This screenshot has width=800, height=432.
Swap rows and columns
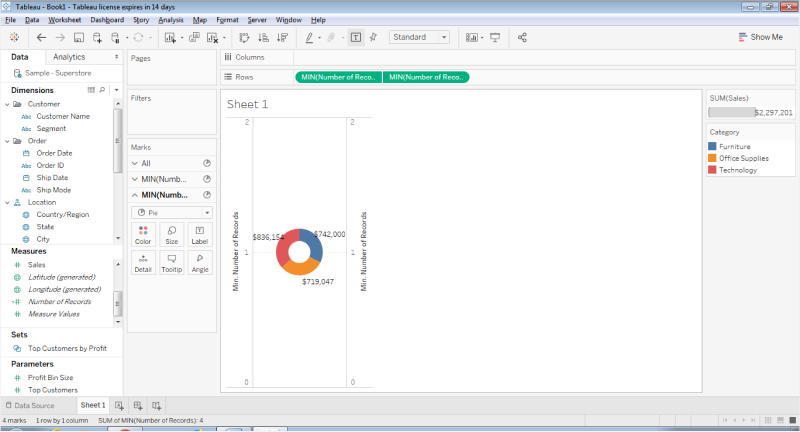[x=244, y=37]
